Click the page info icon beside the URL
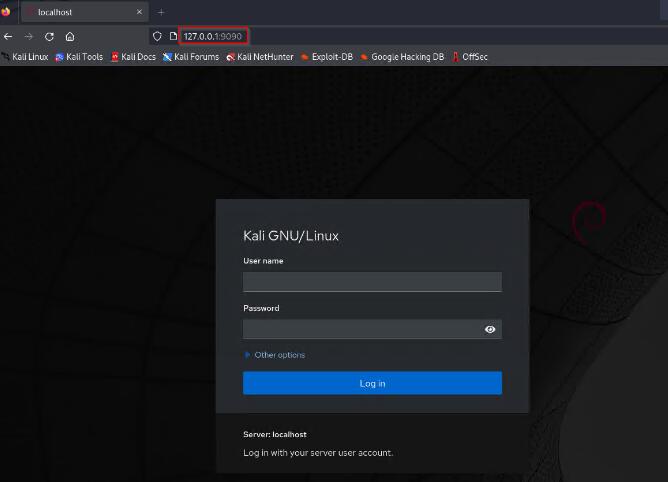This screenshot has width=668, height=482. [x=172, y=36]
